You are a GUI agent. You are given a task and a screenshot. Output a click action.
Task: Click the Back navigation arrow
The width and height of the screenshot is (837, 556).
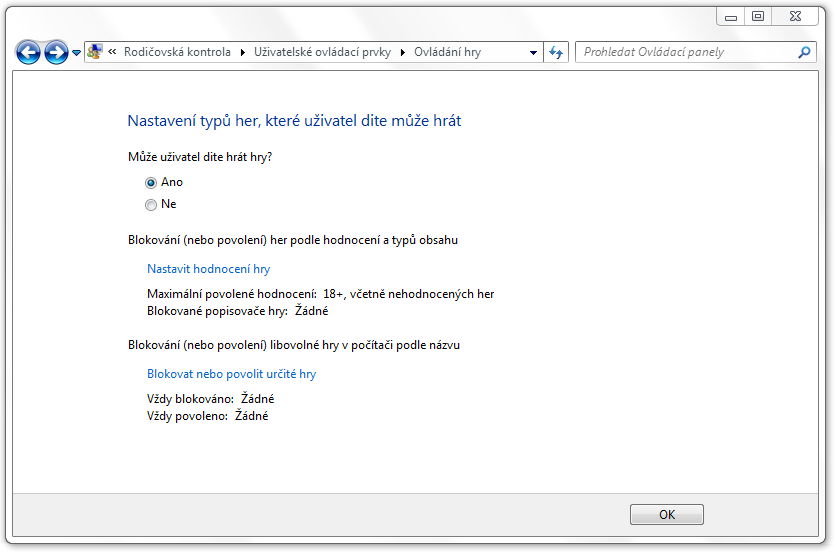coord(28,52)
